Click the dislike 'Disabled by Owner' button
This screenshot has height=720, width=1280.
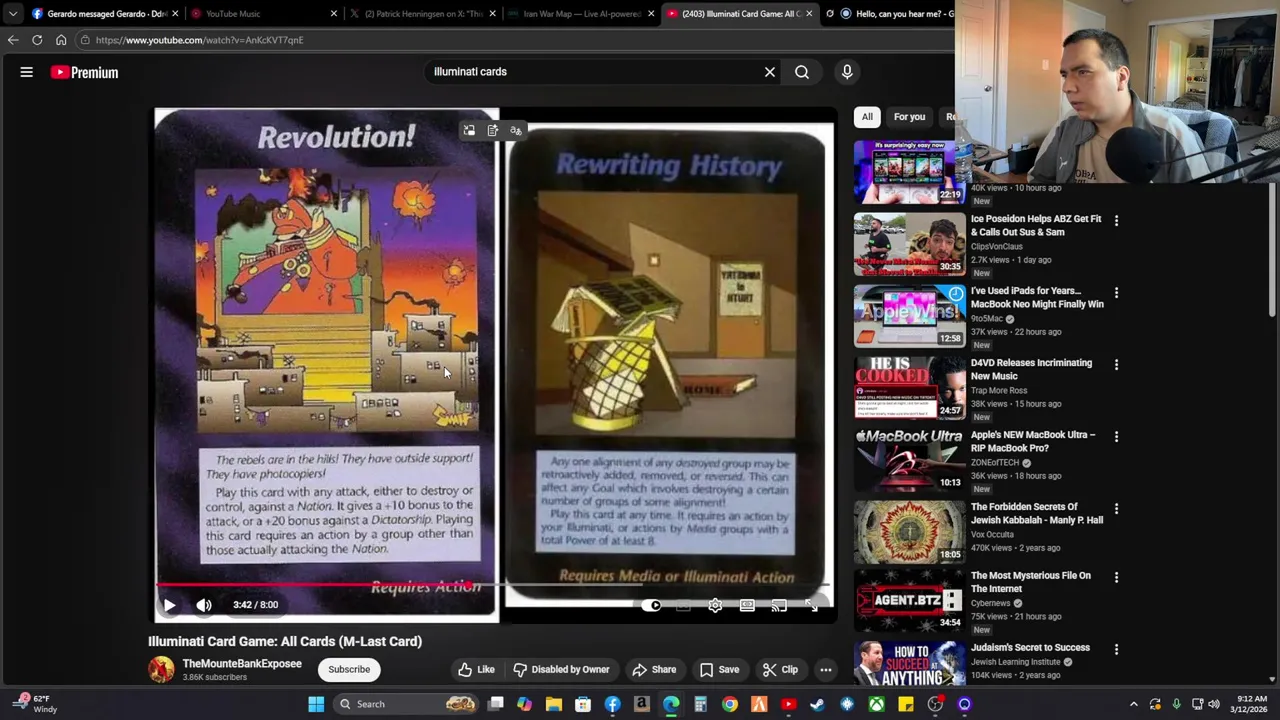click(x=561, y=670)
